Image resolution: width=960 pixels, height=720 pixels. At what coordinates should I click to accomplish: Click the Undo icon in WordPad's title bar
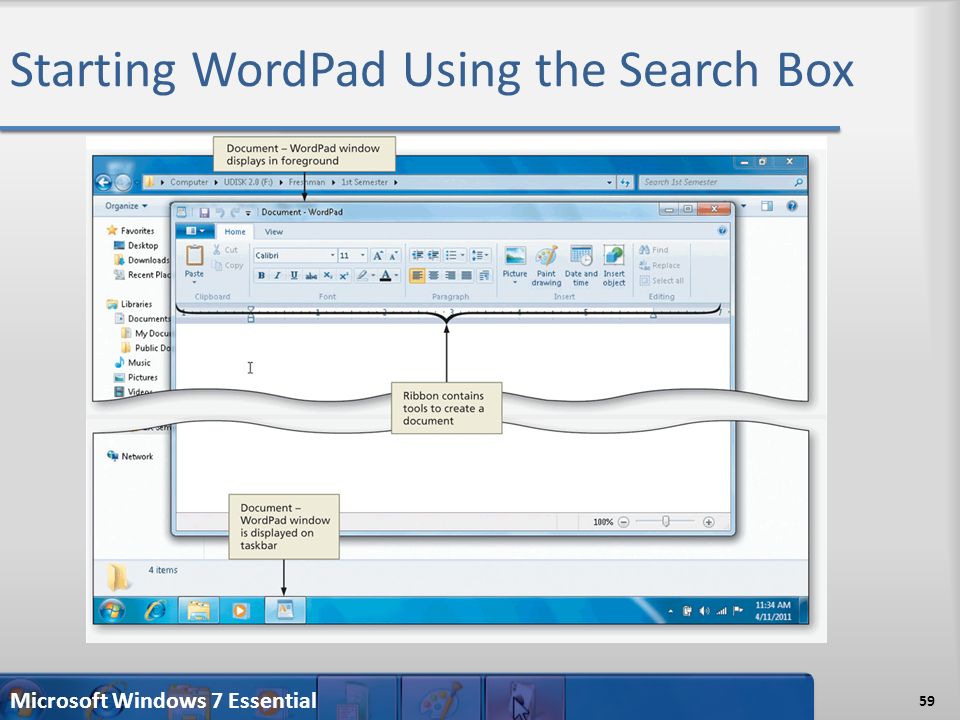(220, 212)
